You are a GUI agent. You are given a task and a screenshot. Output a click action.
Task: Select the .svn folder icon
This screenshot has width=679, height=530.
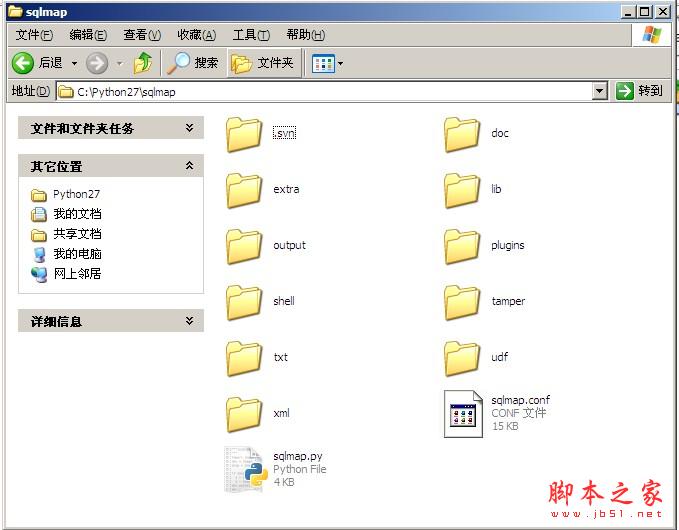(244, 134)
